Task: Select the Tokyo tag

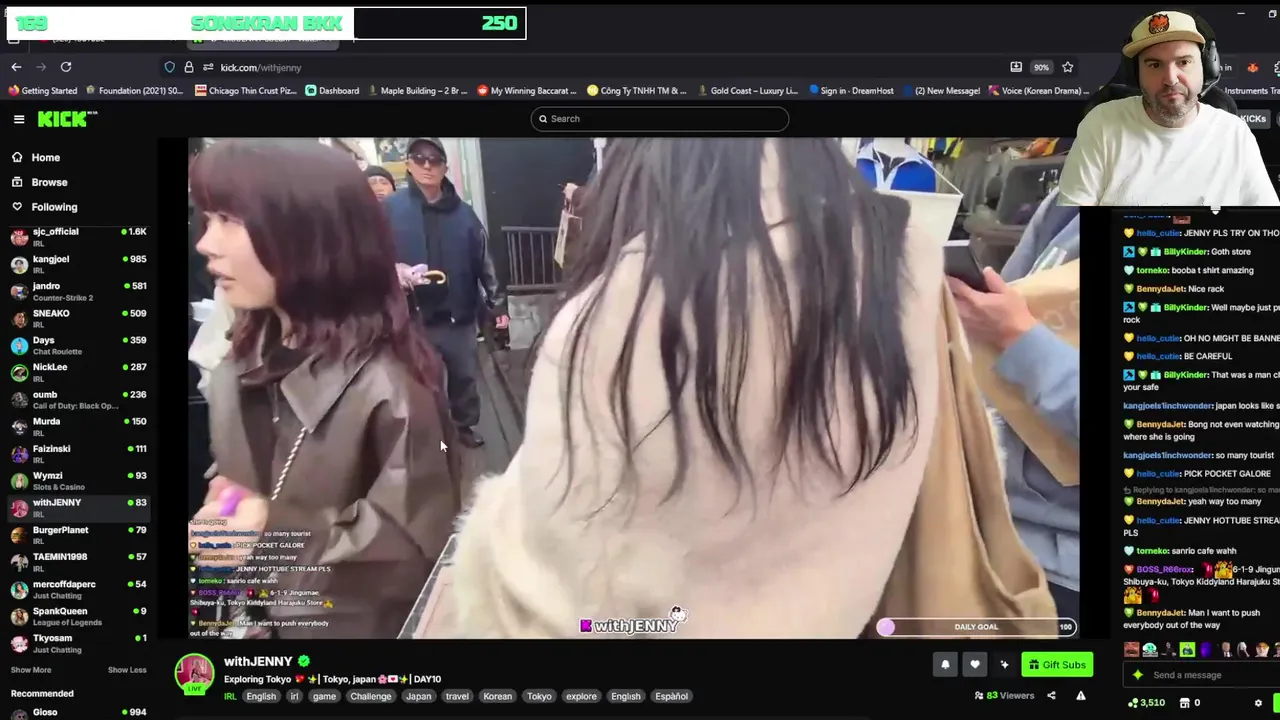Action: 539,697
